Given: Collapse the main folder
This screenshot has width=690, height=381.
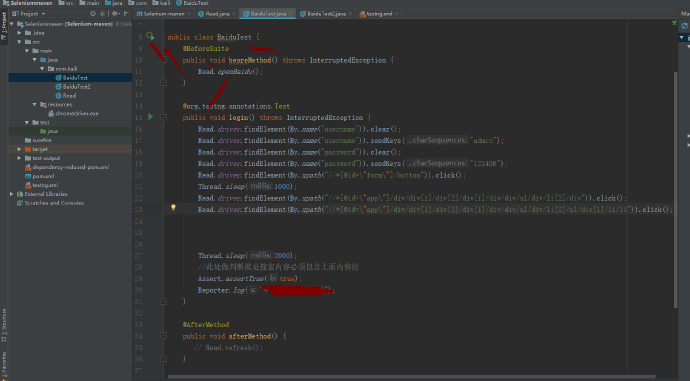Looking at the screenshot, I should 27,51.
